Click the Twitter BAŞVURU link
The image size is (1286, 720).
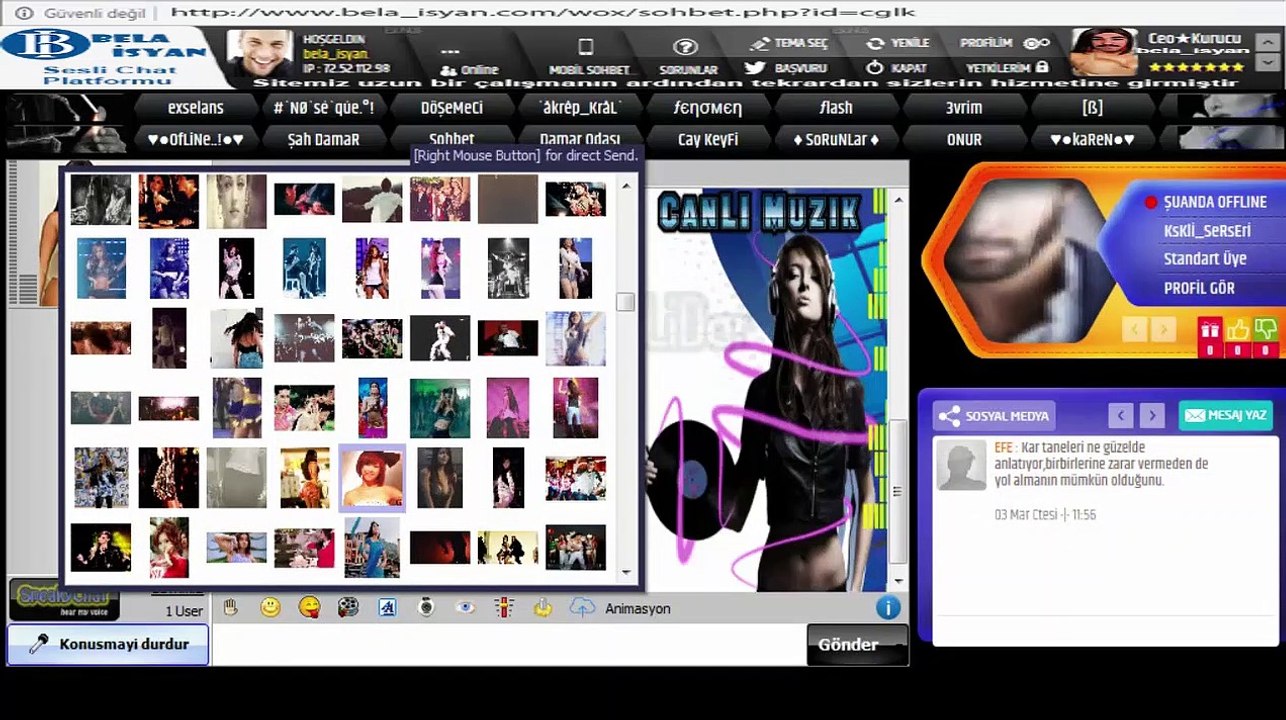click(786, 68)
